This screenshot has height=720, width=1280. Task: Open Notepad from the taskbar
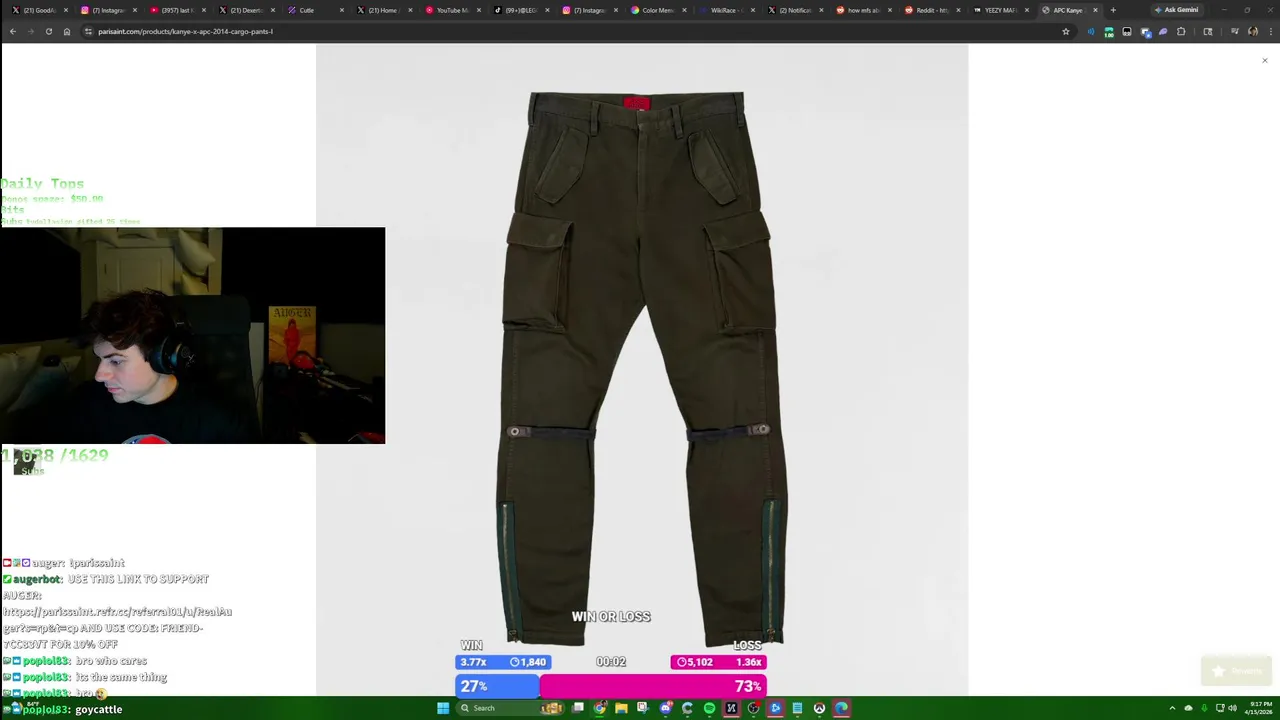point(797,708)
